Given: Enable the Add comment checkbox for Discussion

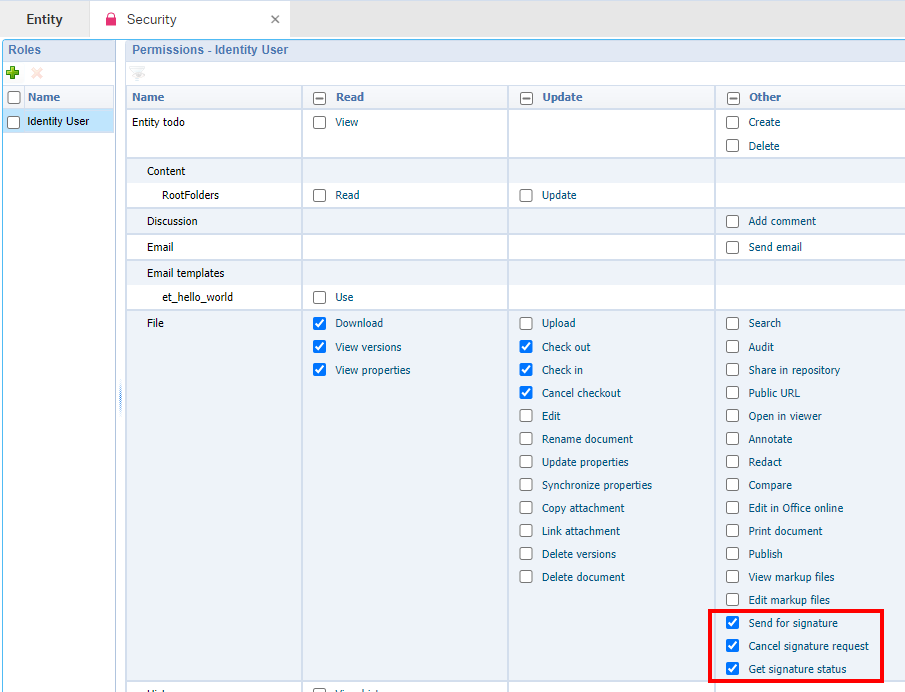Looking at the screenshot, I should tap(733, 222).
